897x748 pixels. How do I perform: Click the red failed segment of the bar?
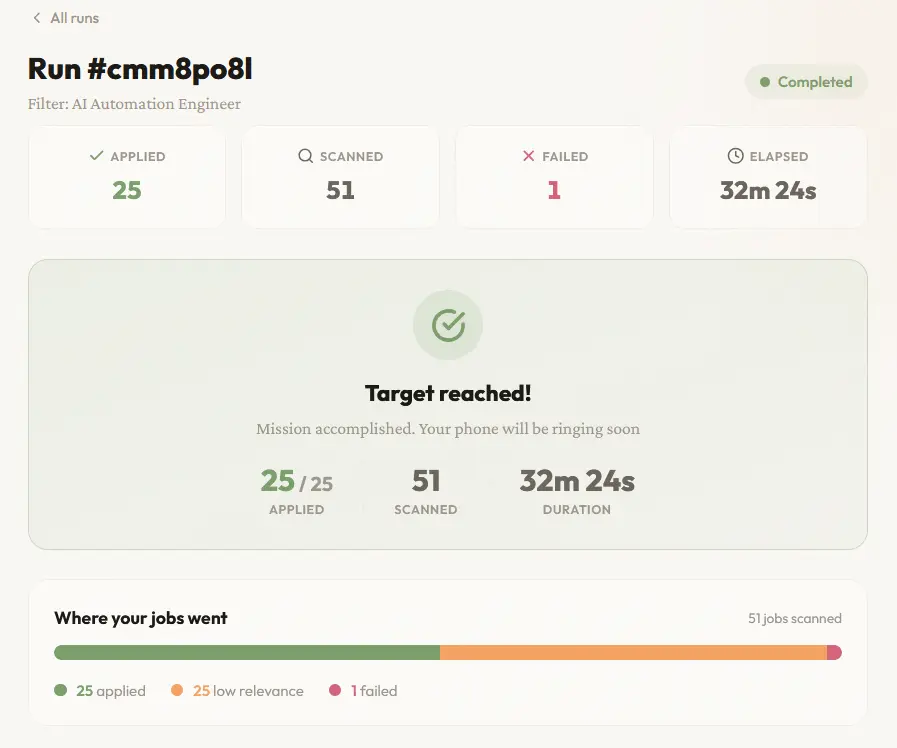click(x=834, y=652)
